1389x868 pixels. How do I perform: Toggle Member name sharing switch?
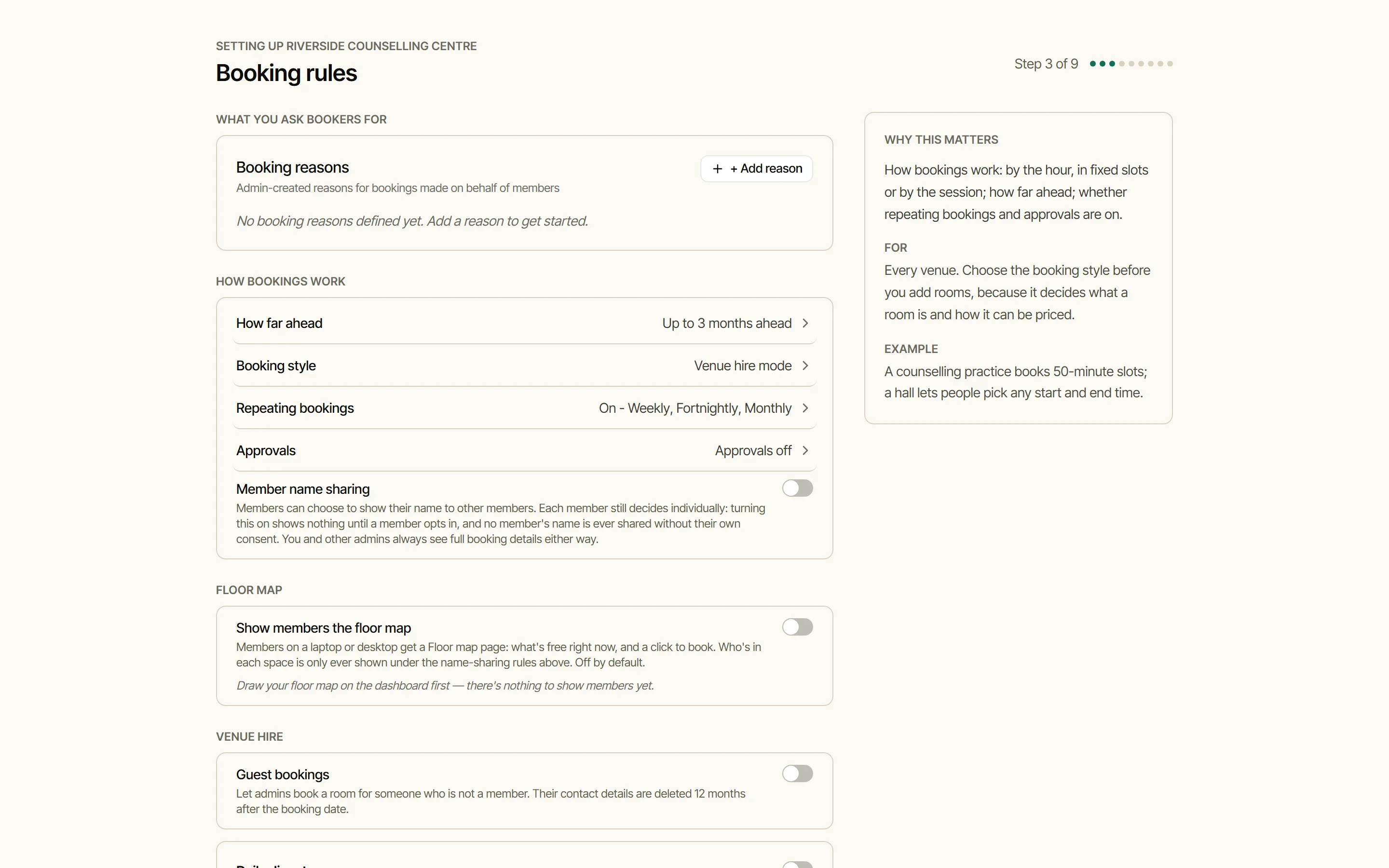797,488
